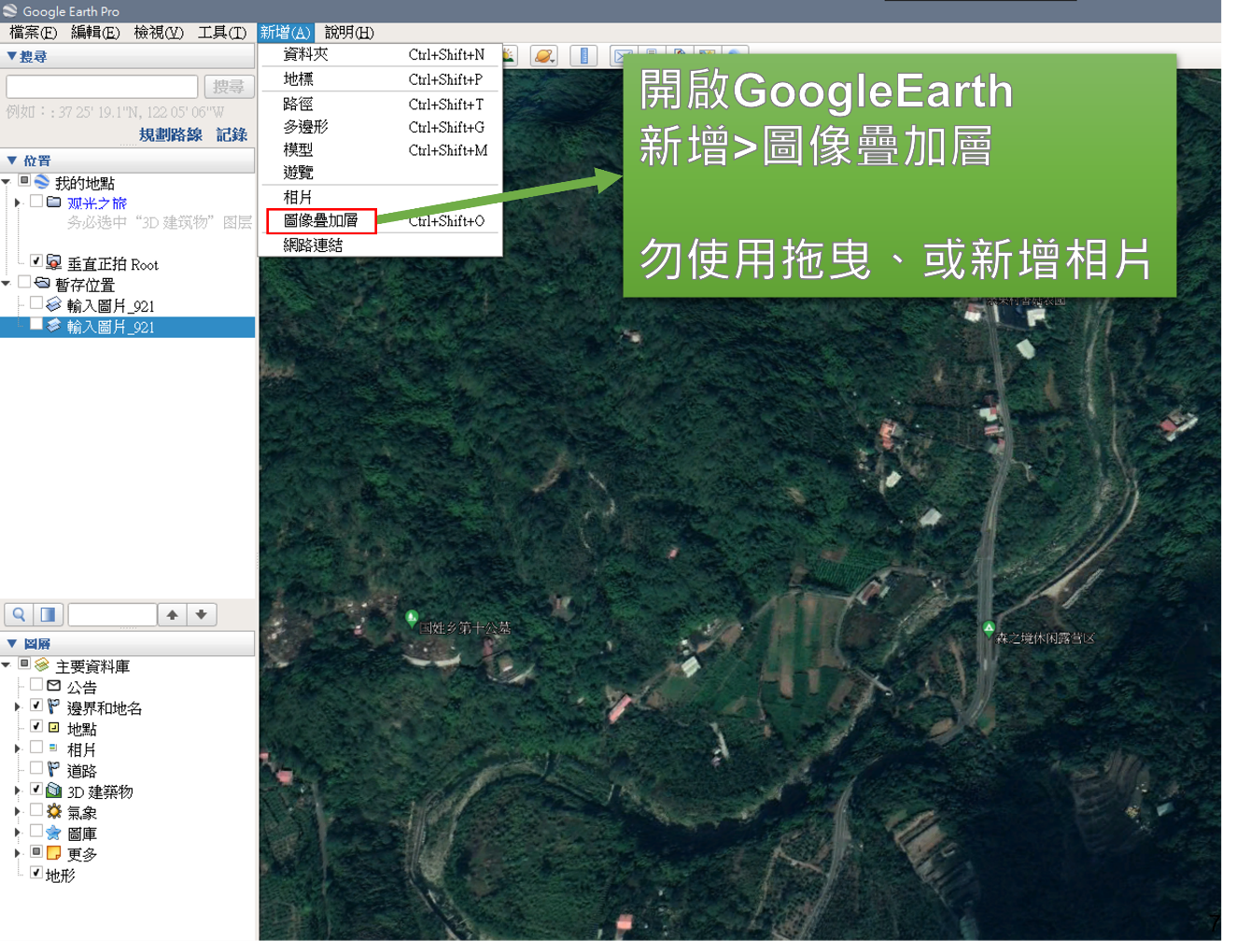Image resolution: width=1236 pixels, height=952 pixels.
Task: Check the 观光之旅 checkbox
Action: [x=36, y=202]
